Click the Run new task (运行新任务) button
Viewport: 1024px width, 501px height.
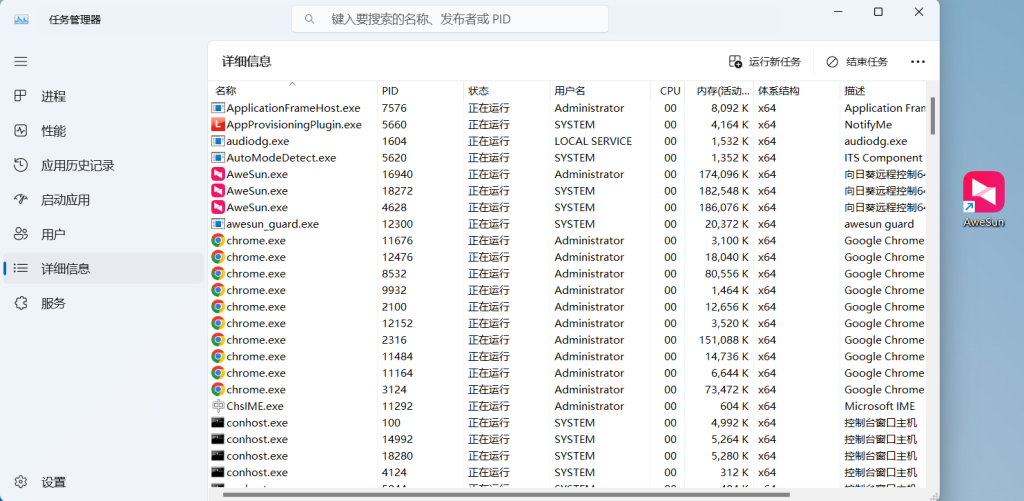click(766, 61)
